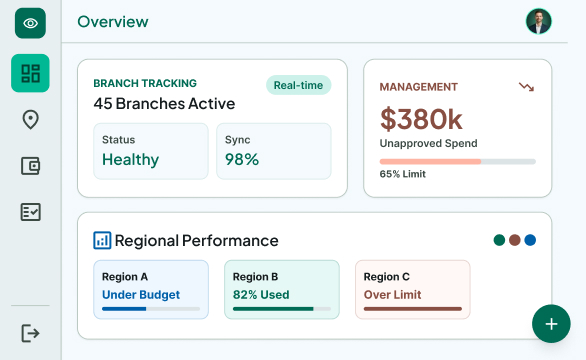This screenshot has width=586, height=360.
Task: Click the Under Budget text
Action: click(141, 295)
